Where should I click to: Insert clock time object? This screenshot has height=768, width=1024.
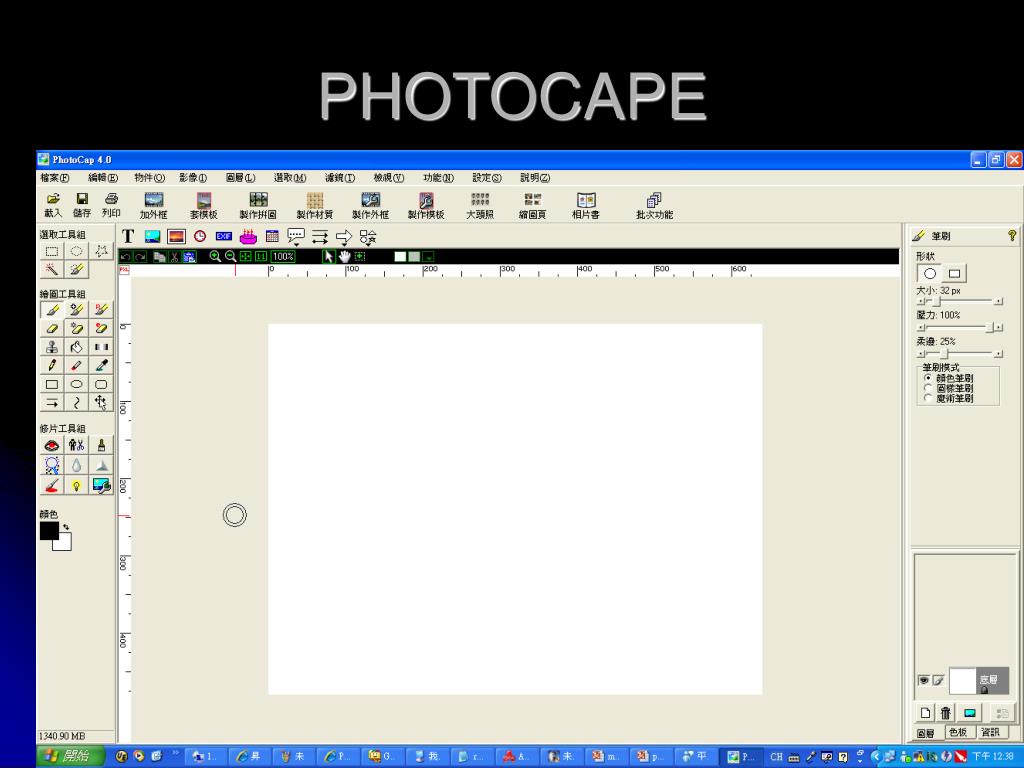point(200,236)
